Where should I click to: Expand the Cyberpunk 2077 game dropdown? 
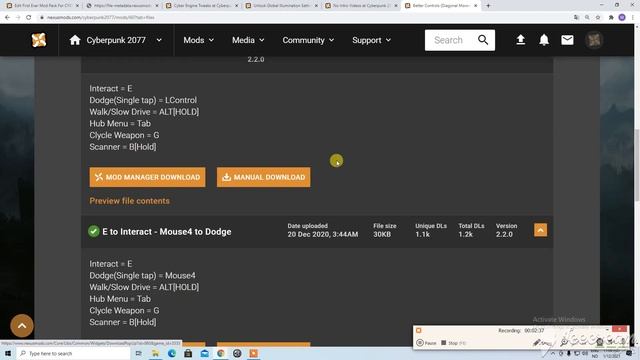pos(159,40)
